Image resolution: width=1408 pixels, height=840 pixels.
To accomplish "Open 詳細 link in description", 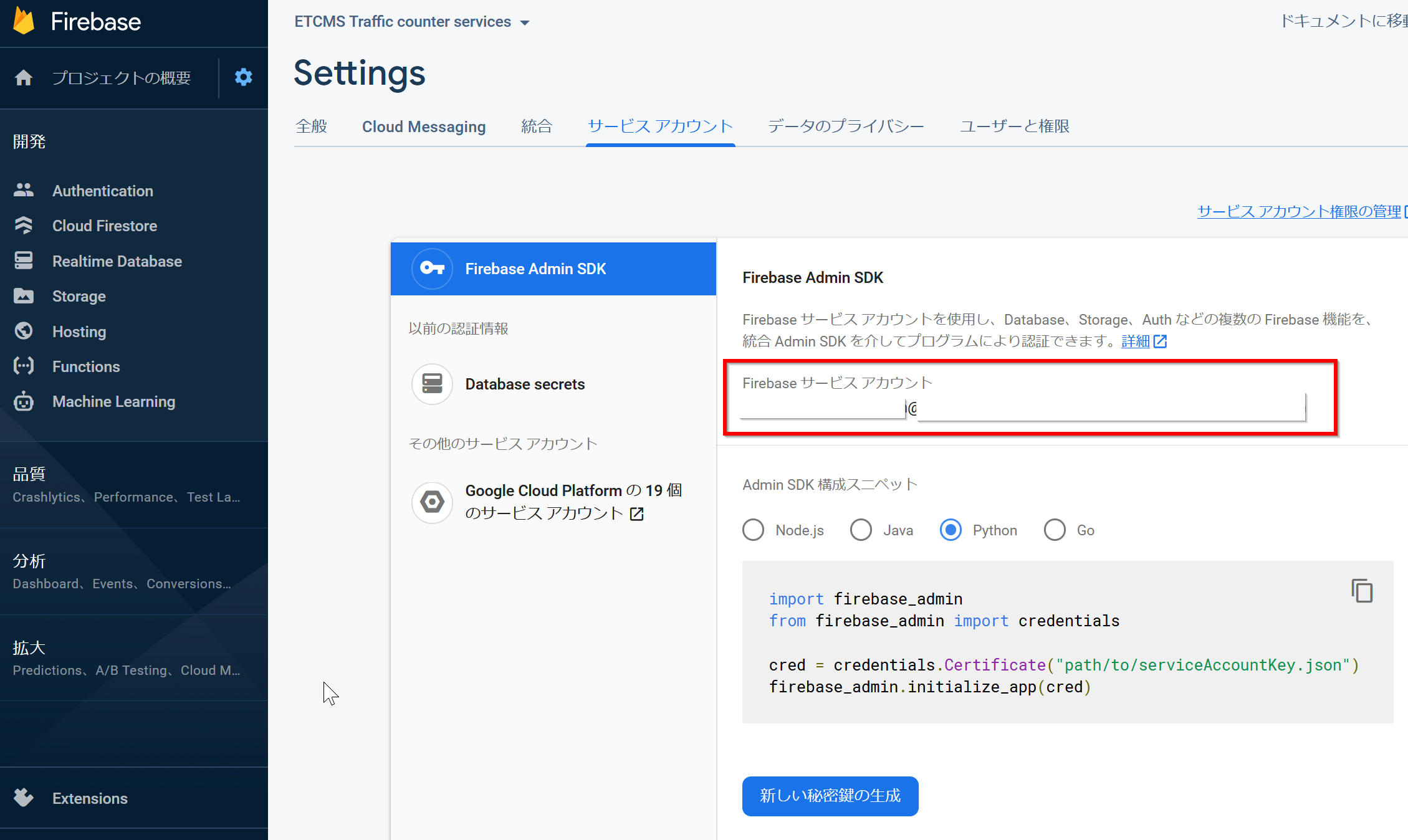I will (1136, 341).
